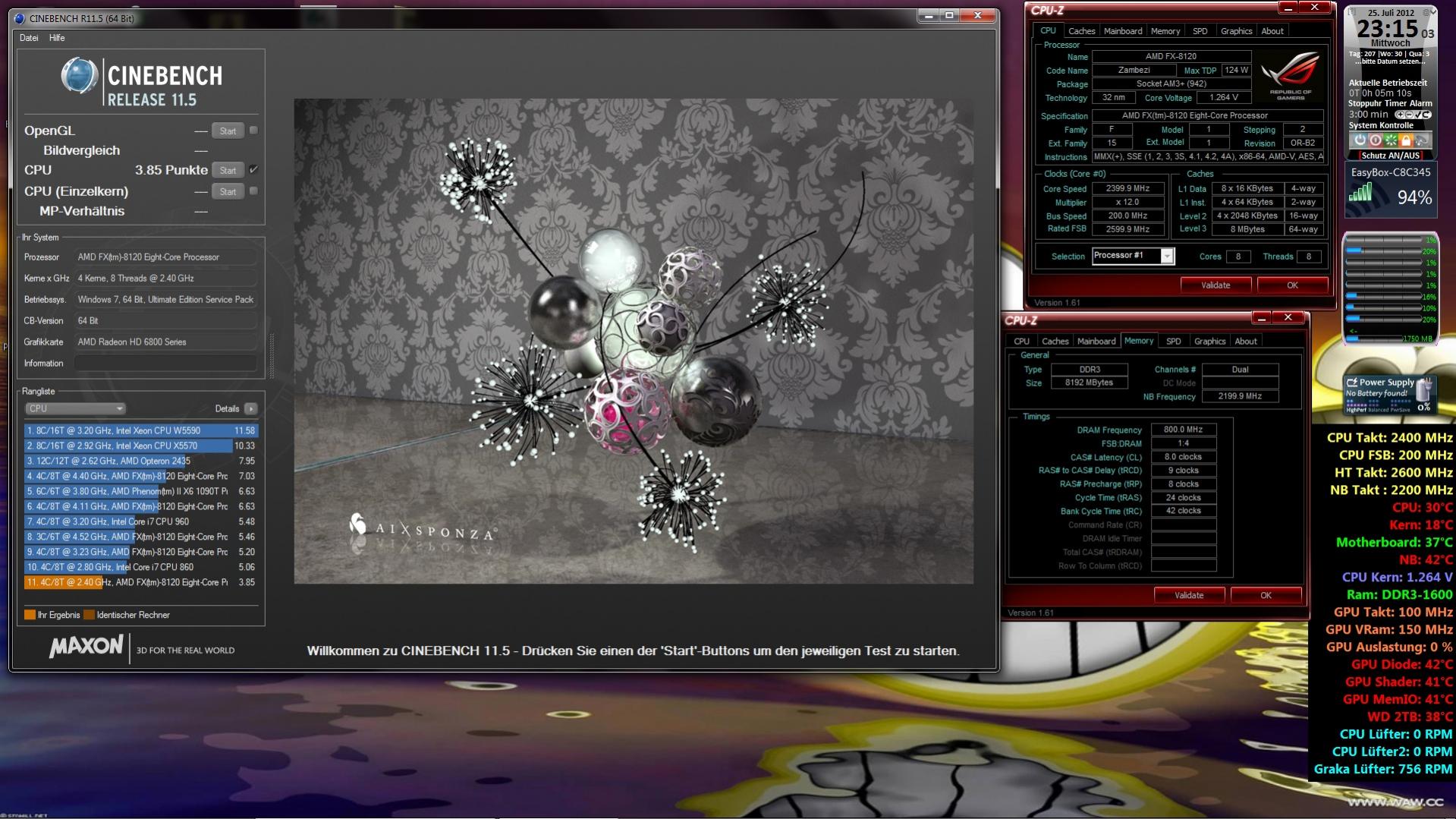Select ranking entry Intel Core i7 CPU 960
Viewport: 1456px width, 819px height.
tap(141, 521)
